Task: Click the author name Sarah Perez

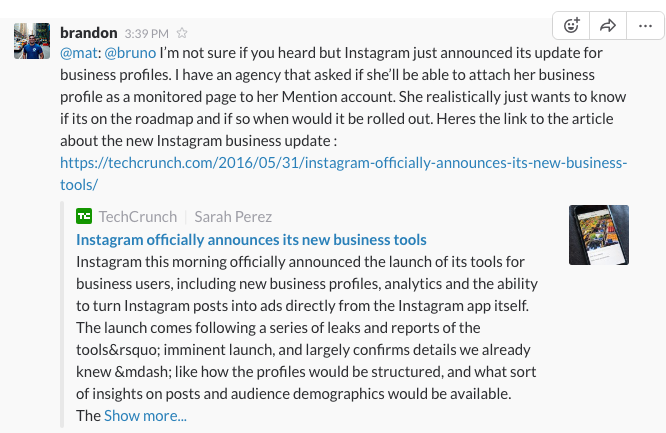Action: (x=233, y=217)
